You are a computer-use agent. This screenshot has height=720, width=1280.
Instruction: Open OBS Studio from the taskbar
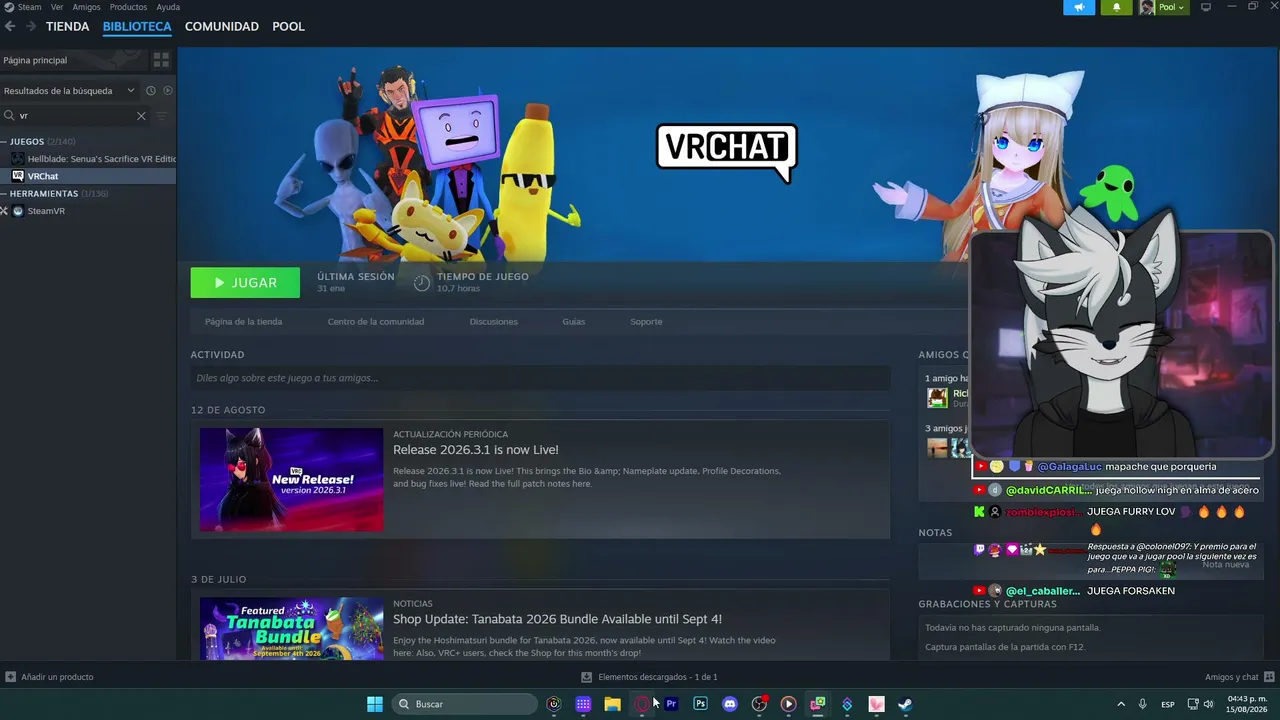pyautogui.click(x=759, y=704)
